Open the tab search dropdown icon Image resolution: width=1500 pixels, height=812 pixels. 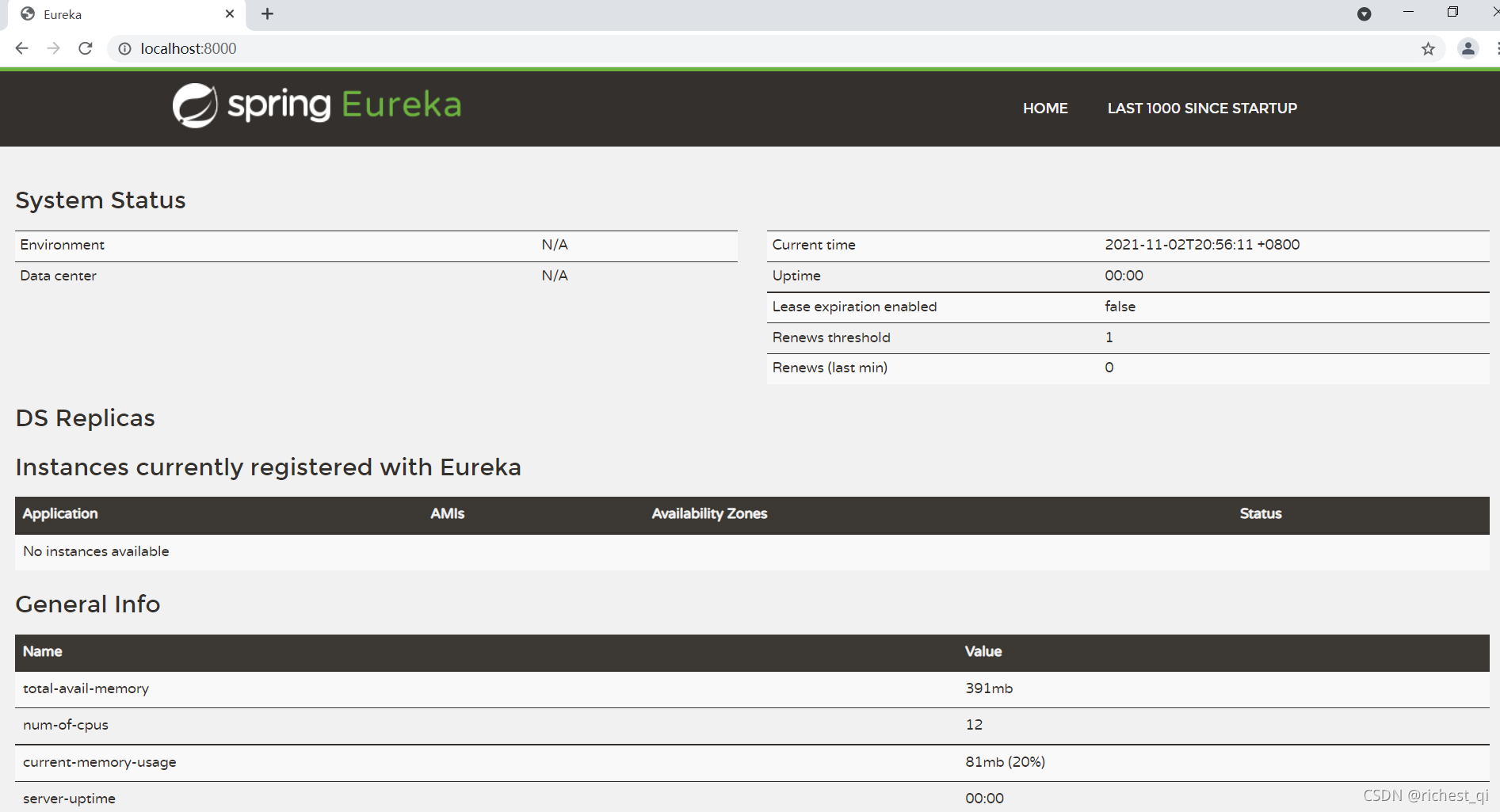[1364, 14]
